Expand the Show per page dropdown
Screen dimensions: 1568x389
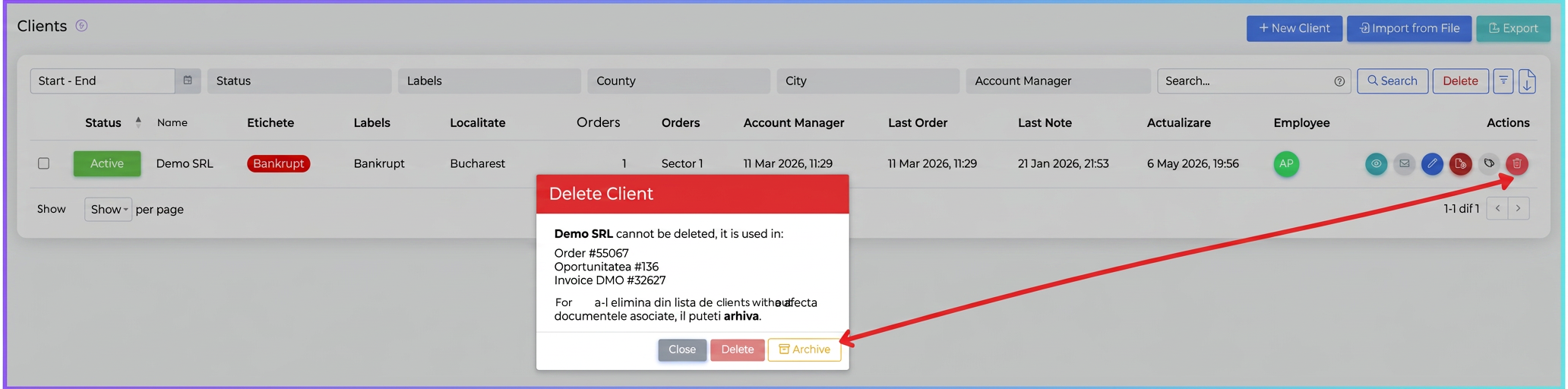tap(109, 209)
